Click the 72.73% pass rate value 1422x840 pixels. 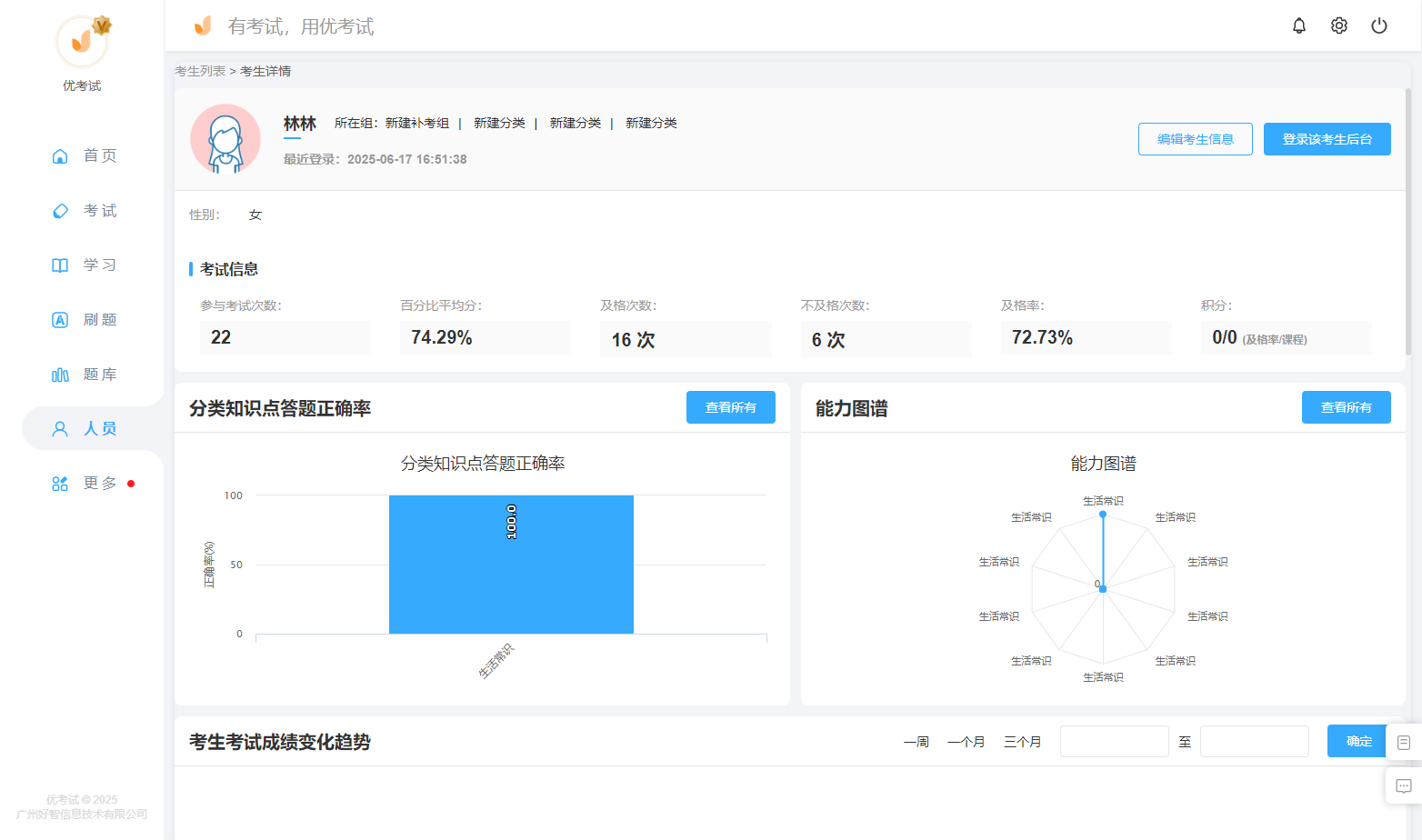pyautogui.click(x=1042, y=337)
